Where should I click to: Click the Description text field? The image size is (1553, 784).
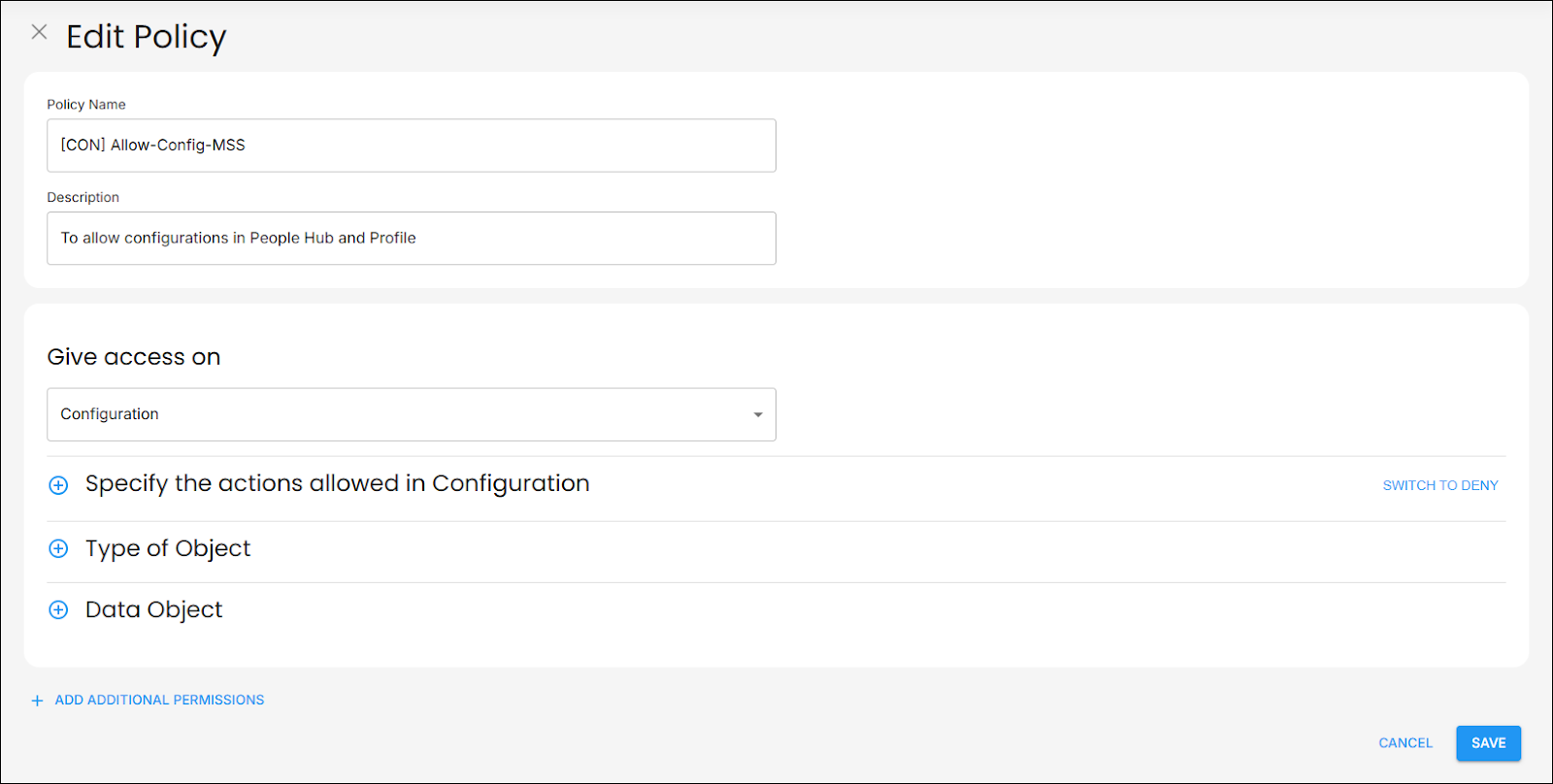pyautogui.click(x=411, y=239)
